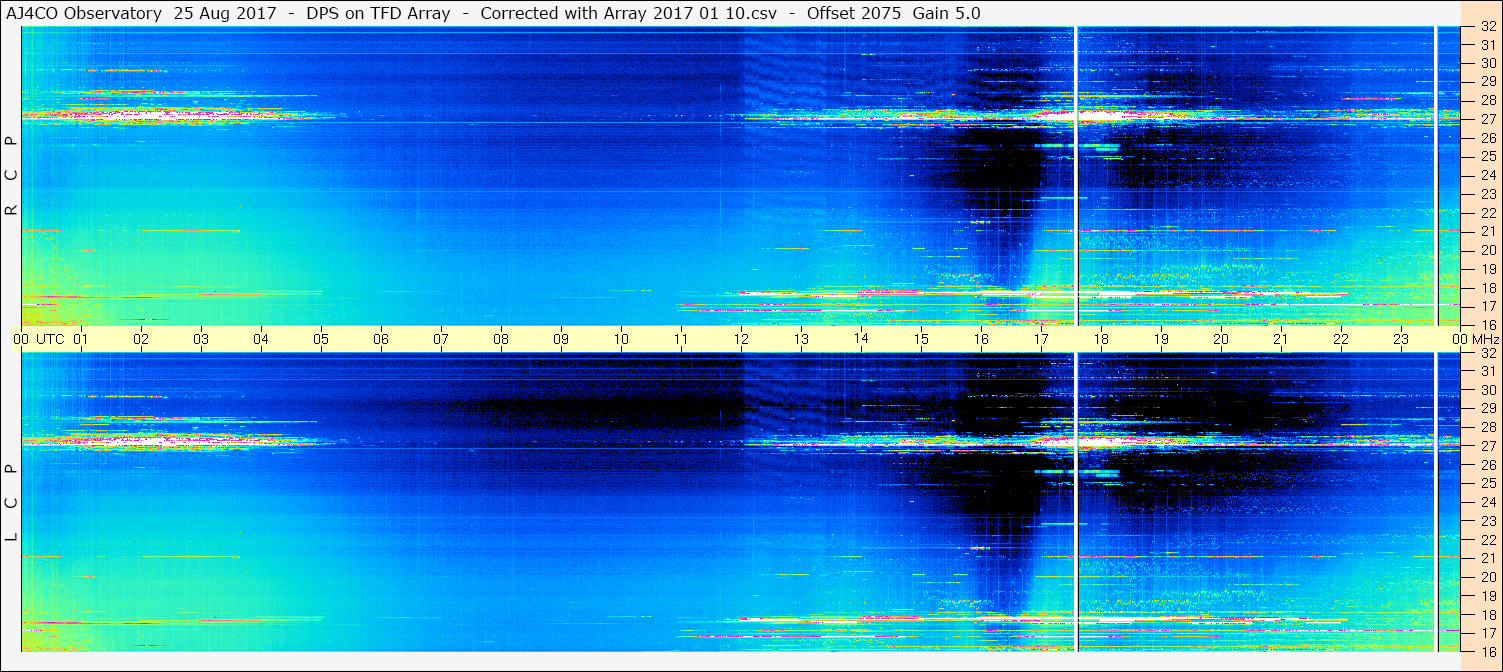
Task: Click the 25 frequency label beside RCP panel
Action: point(1487,156)
